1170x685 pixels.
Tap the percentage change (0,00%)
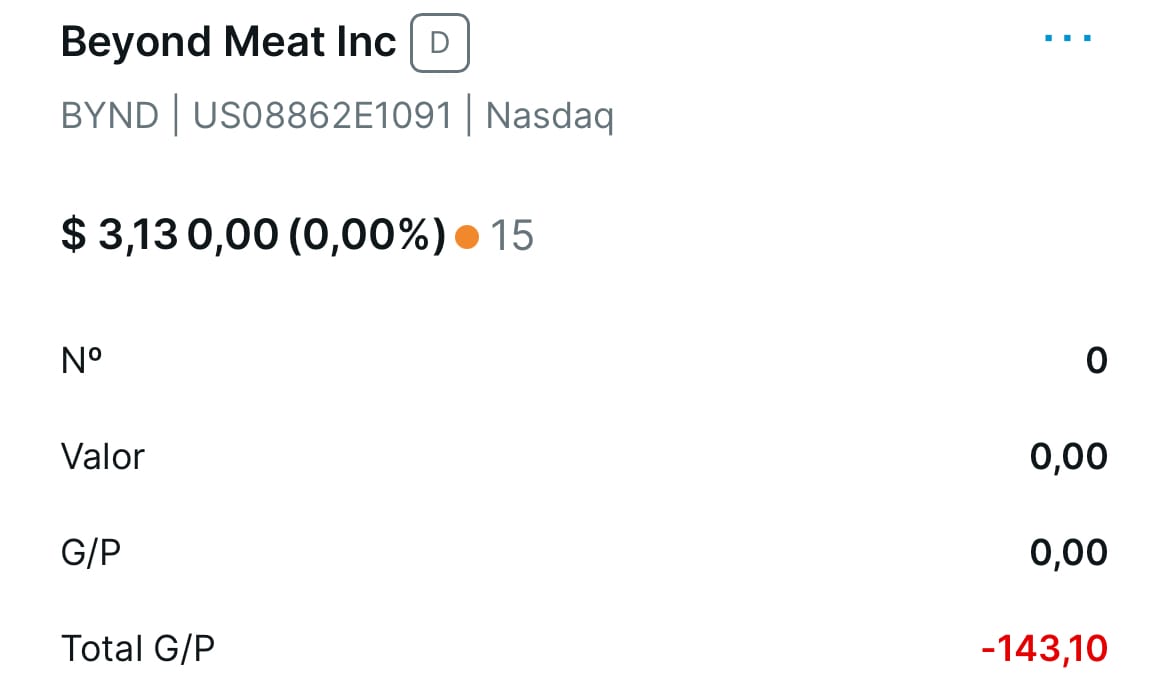click(x=367, y=236)
